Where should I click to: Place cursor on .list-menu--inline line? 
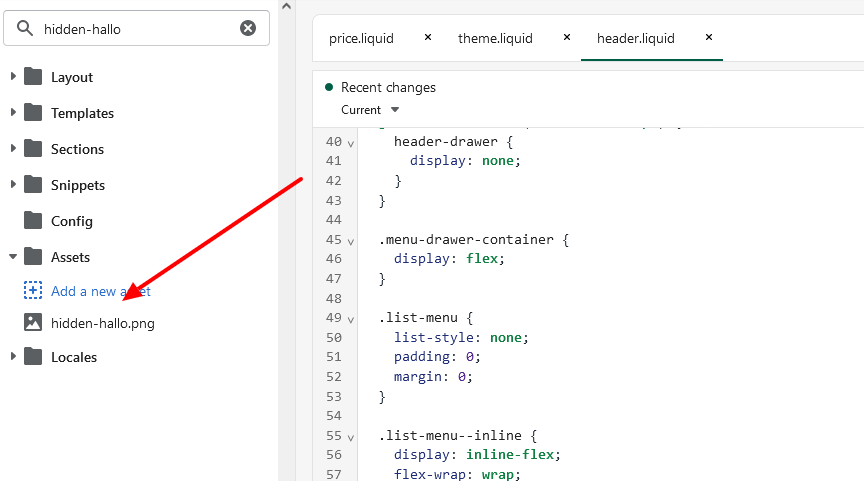click(x=457, y=435)
